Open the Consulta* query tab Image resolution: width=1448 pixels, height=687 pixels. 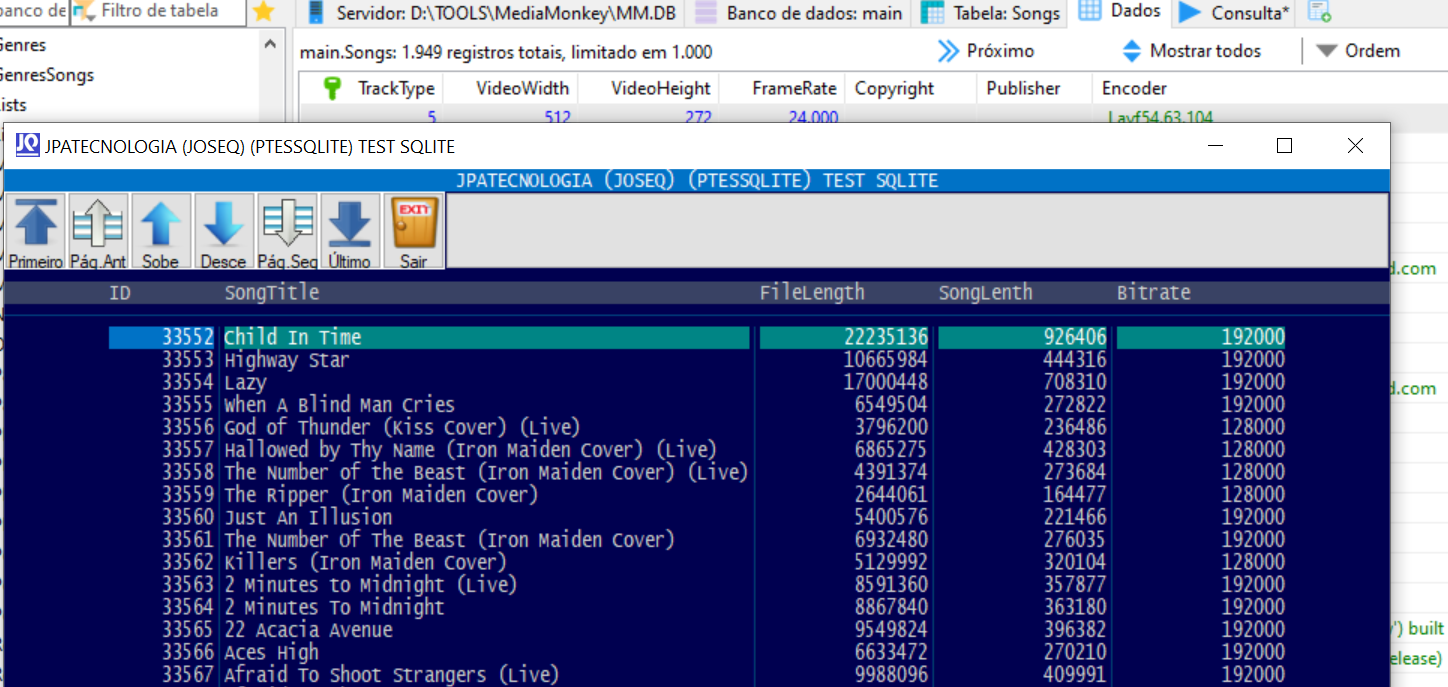[1235, 13]
